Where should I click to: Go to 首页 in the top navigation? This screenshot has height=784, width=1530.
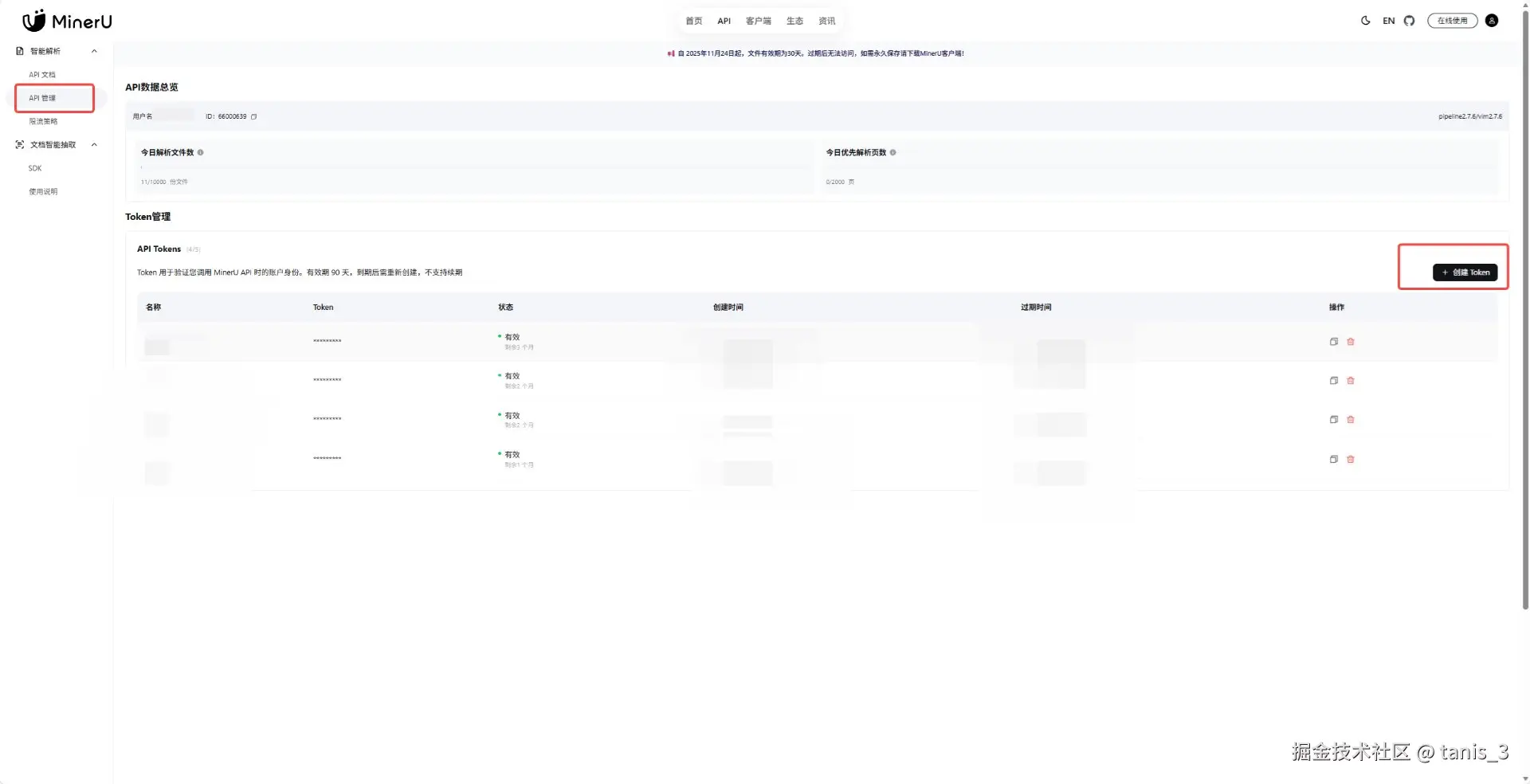coord(694,21)
